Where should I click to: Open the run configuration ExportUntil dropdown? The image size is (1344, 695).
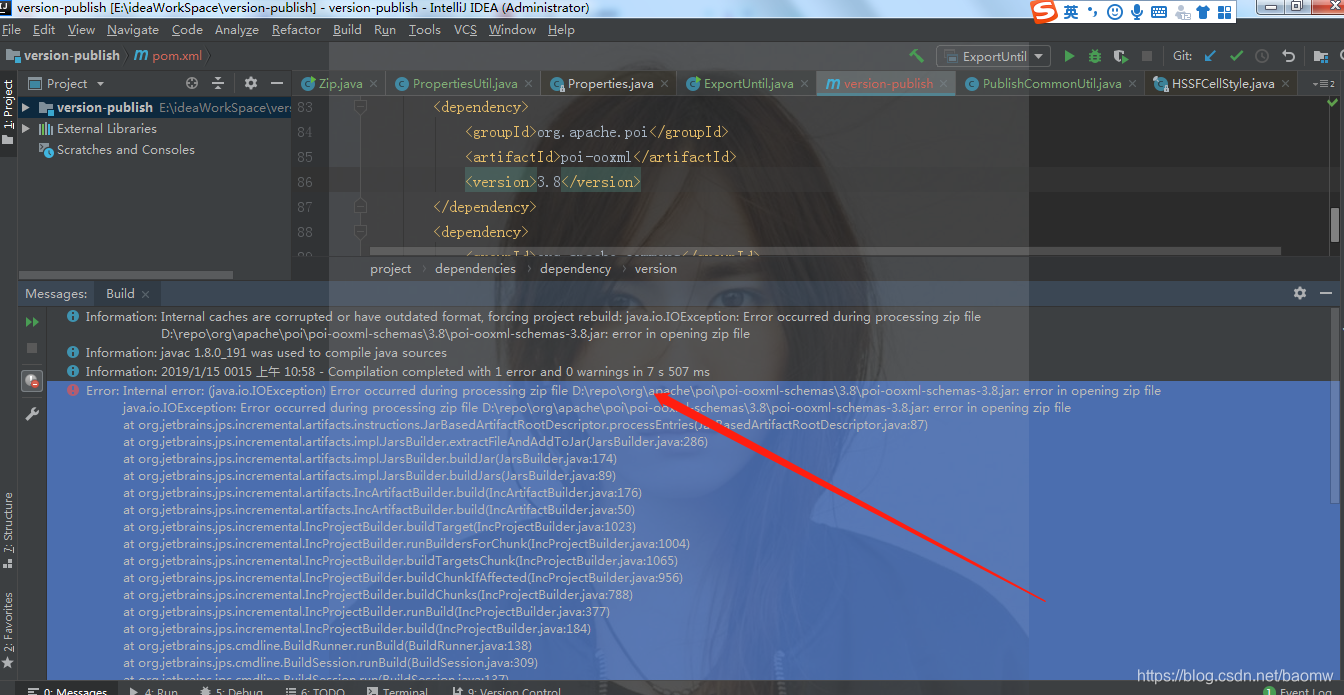coord(993,56)
